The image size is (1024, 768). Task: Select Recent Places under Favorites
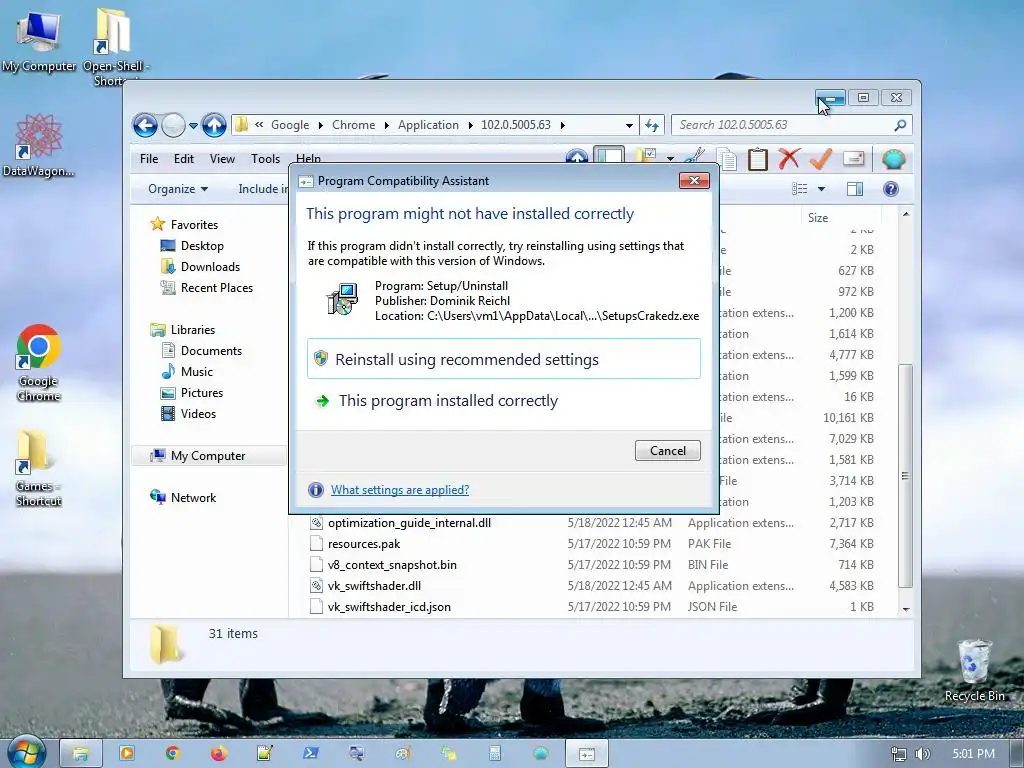pos(217,287)
